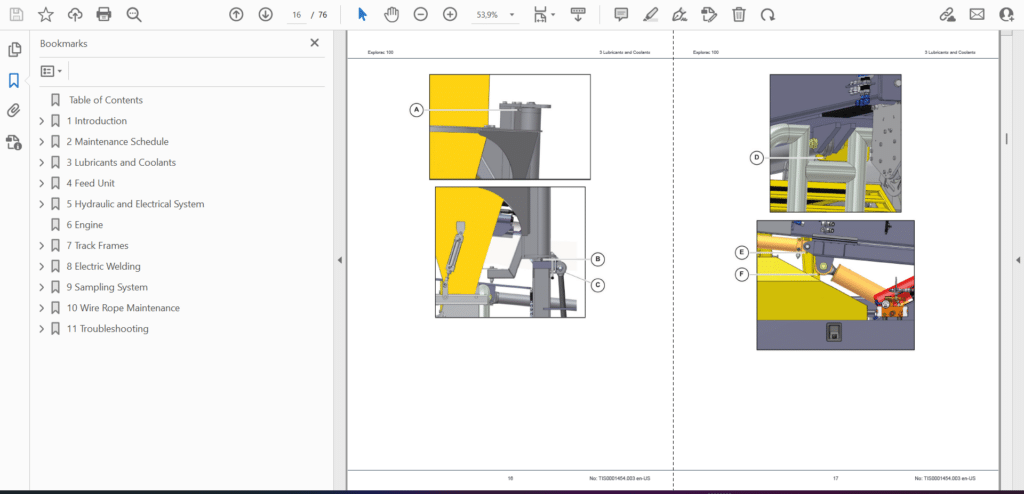
Task: Add the file to starred favorites
Action: [46, 14]
